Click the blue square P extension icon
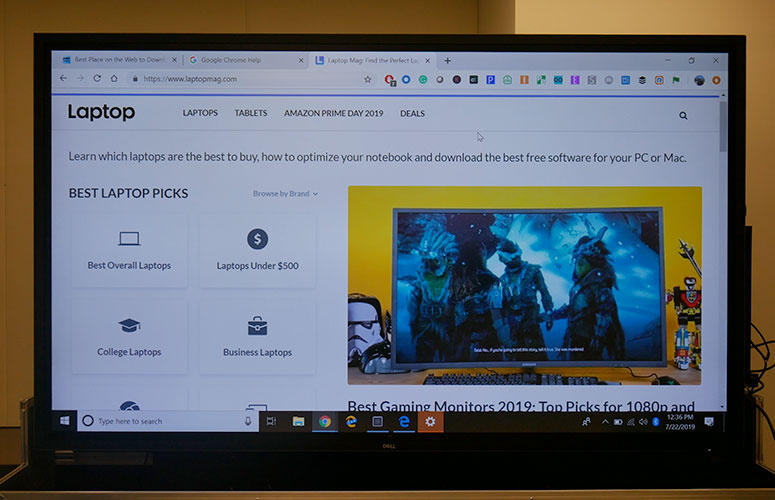The height and width of the screenshot is (500, 775). pos(490,80)
